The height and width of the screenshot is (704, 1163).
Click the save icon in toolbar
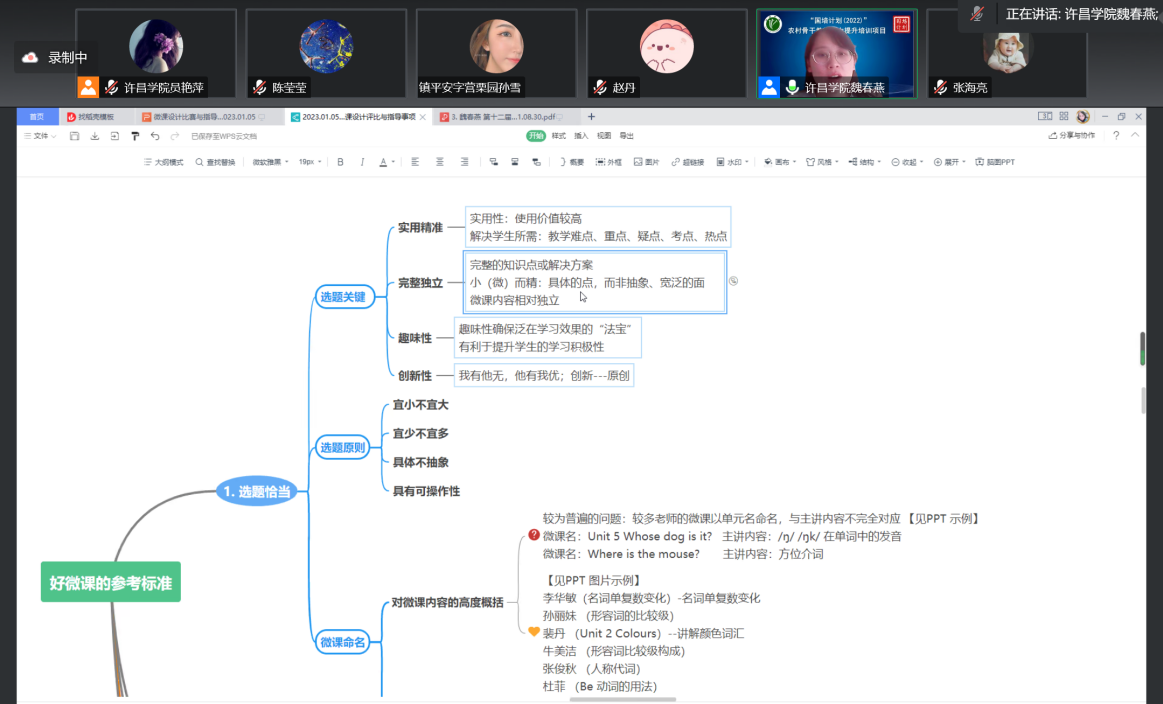pos(75,136)
